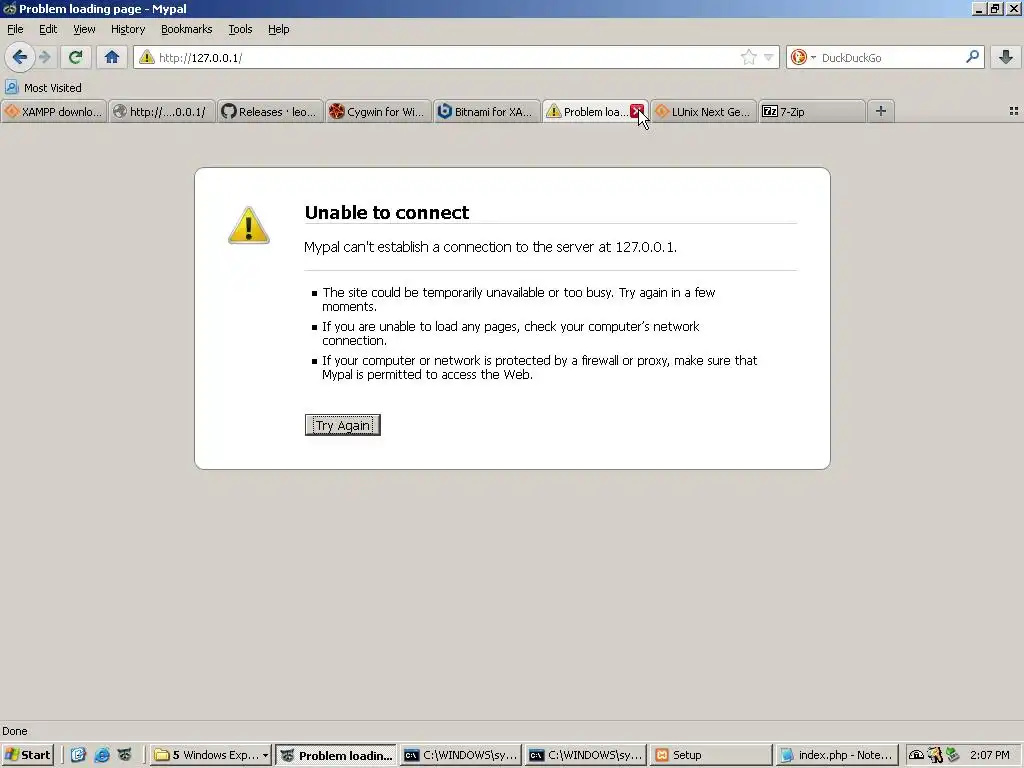Switch to the Cygwin for Windows tab
This screenshot has width=1024, height=768.
click(379, 112)
